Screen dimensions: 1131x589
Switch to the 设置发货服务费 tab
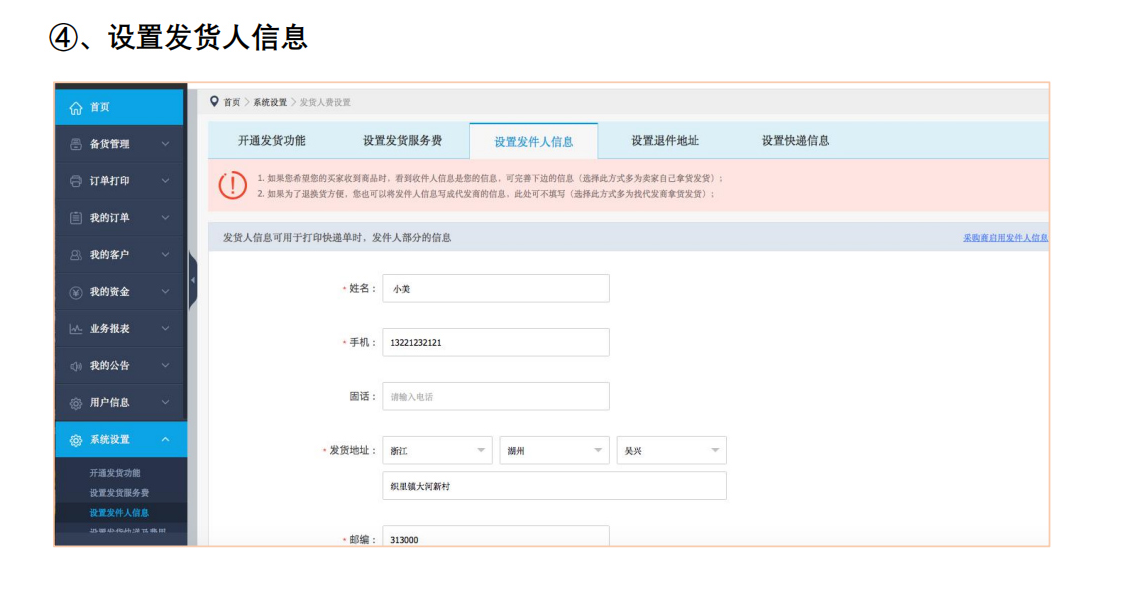[402, 141]
